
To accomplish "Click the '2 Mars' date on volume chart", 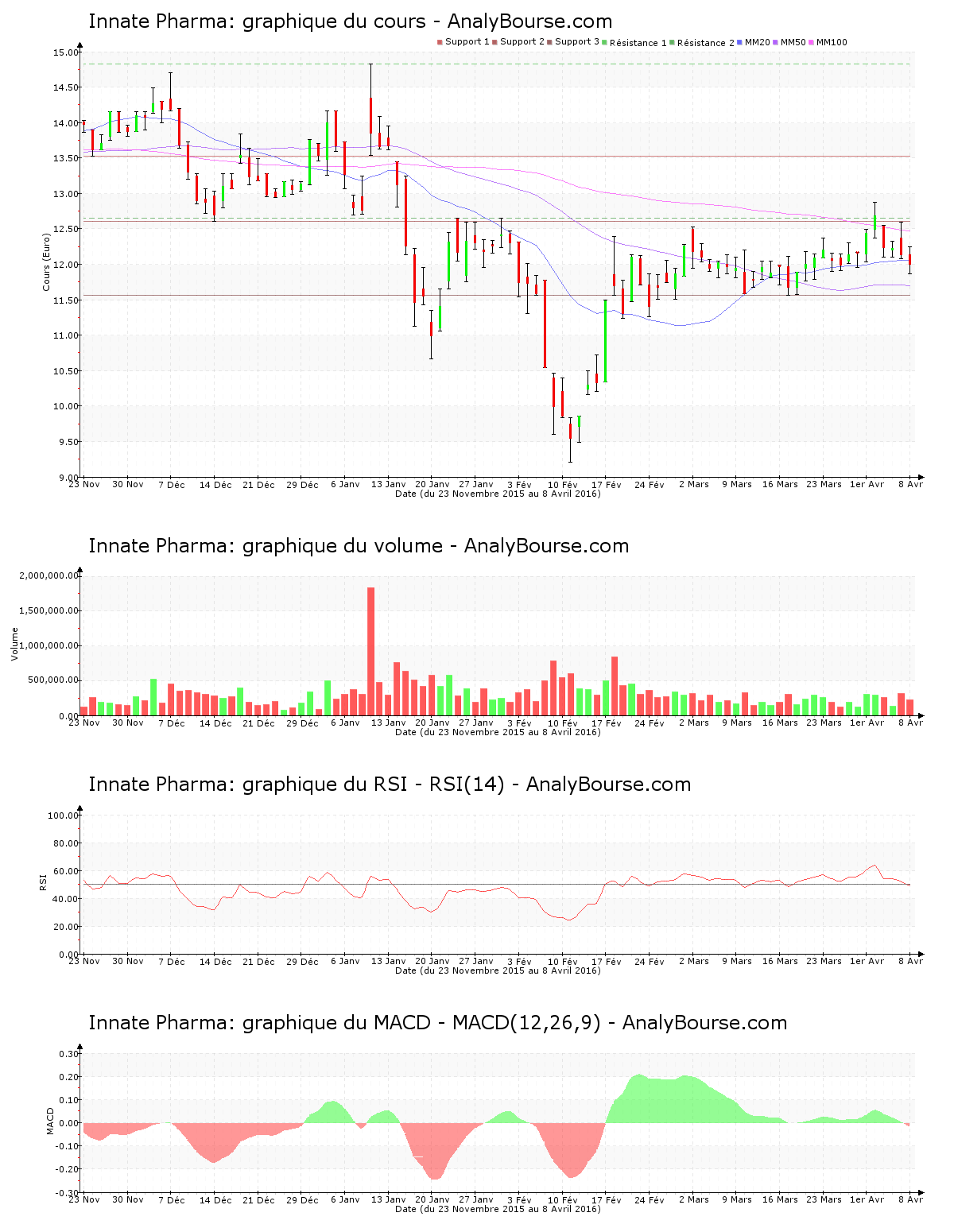I will (694, 723).
